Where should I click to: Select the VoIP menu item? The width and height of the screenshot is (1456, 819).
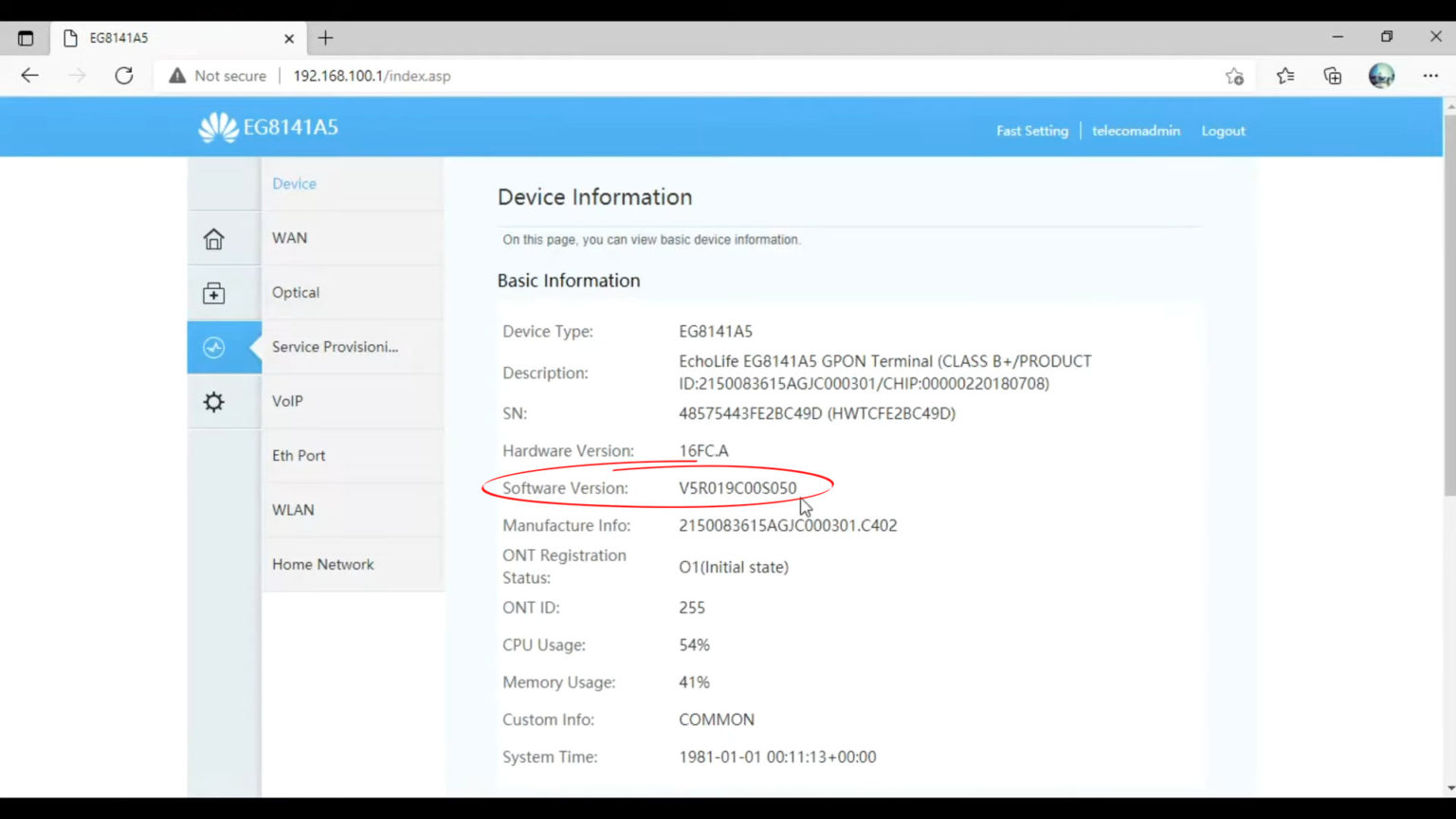[x=286, y=401]
